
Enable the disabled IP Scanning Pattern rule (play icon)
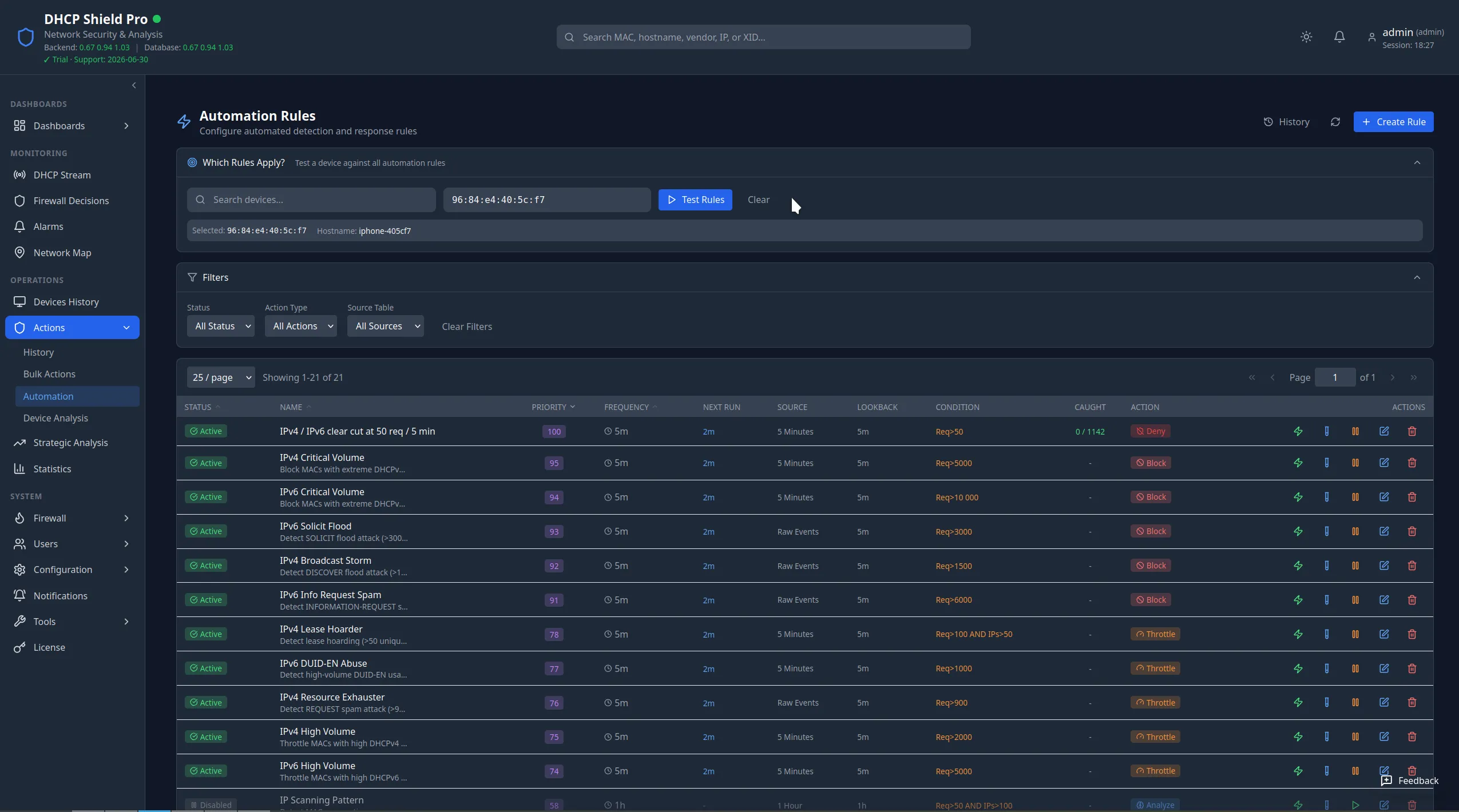tap(1355, 805)
